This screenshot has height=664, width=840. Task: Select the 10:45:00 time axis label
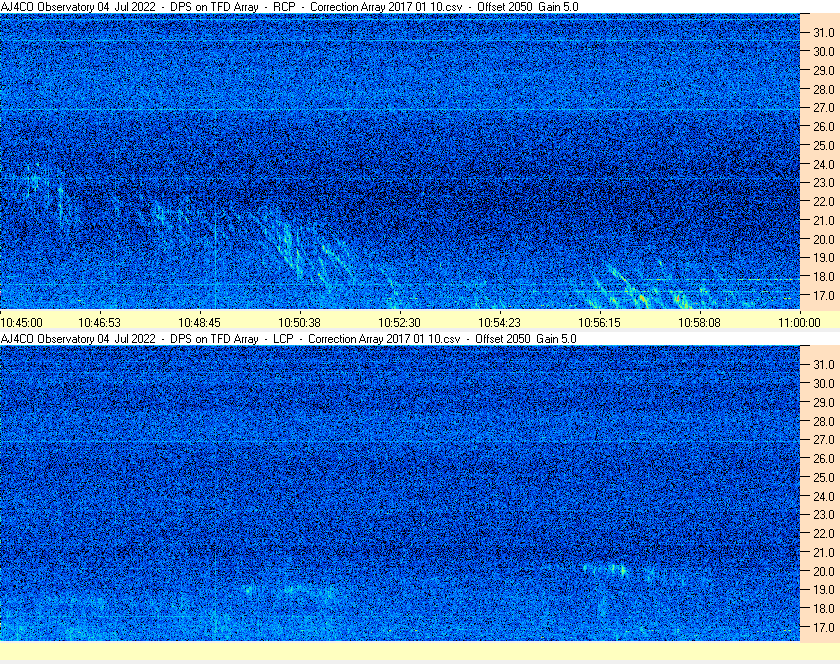click(x=21, y=323)
